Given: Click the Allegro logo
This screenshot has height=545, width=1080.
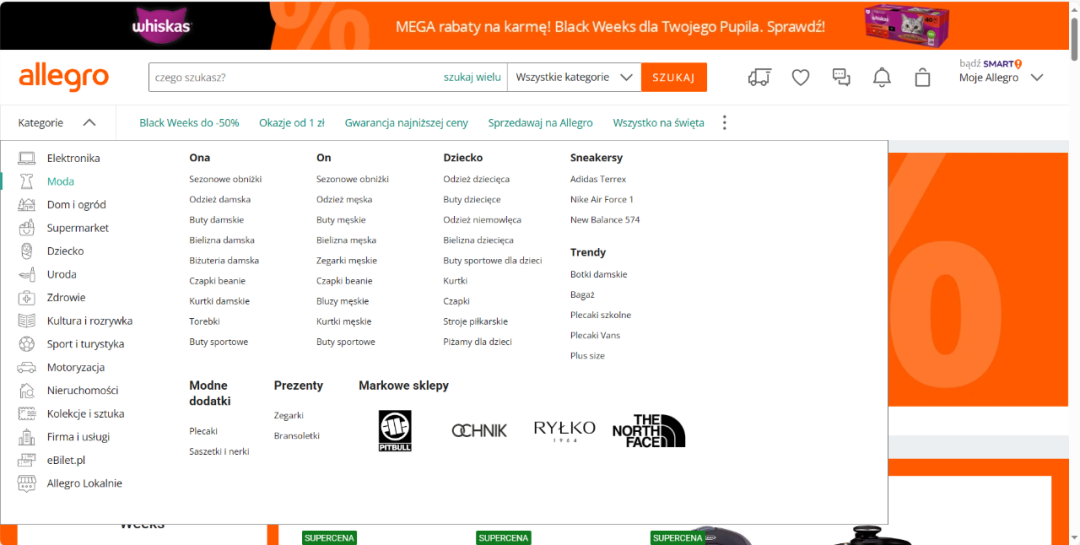Looking at the screenshot, I should [63, 77].
